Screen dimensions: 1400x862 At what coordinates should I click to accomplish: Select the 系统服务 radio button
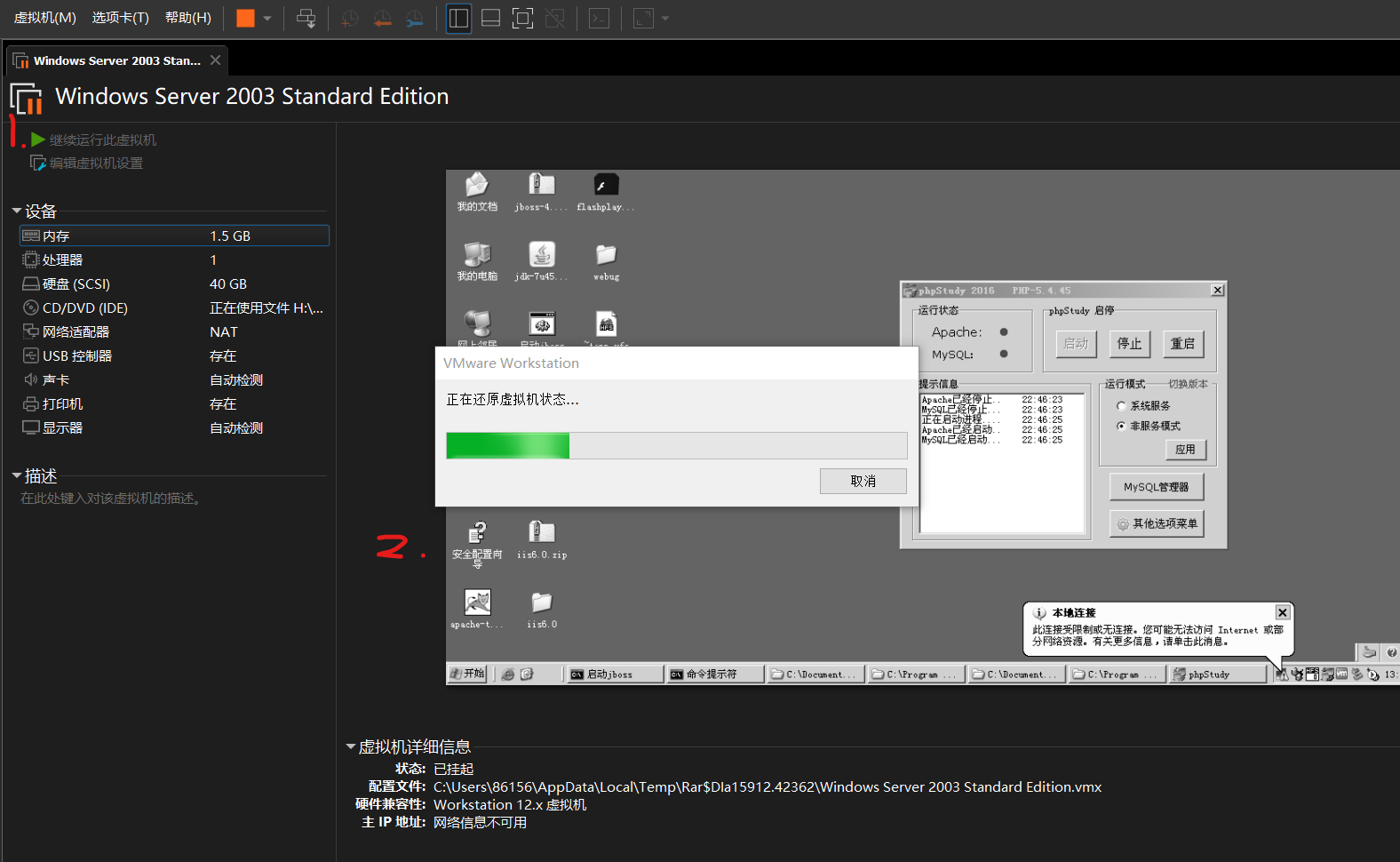click(1121, 405)
